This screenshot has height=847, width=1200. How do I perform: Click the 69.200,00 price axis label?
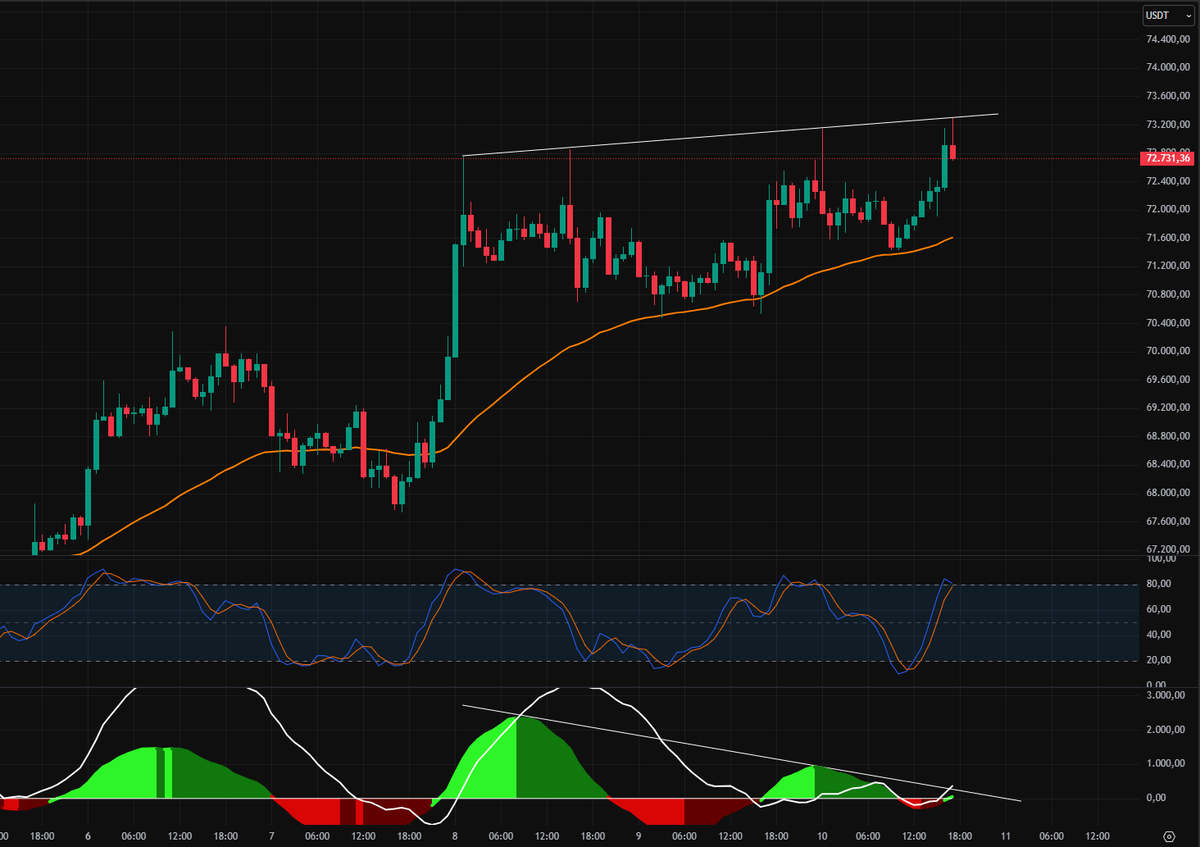coord(1168,408)
